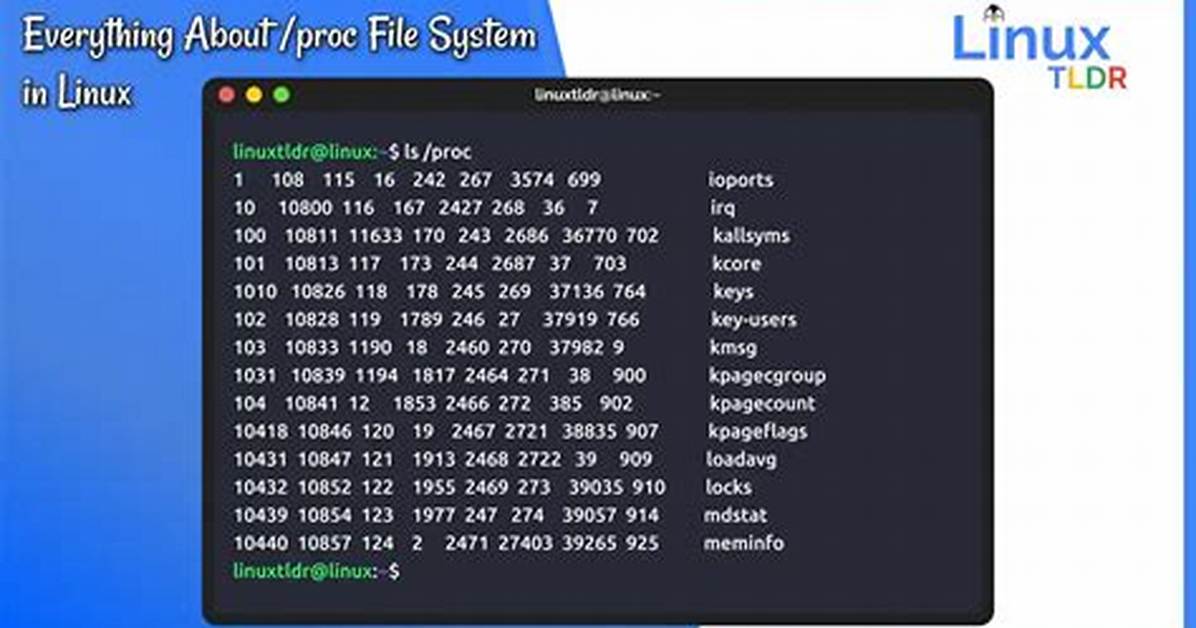This screenshot has height=628, width=1196.
Task: Click process ID 2686
Action: click(526, 236)
